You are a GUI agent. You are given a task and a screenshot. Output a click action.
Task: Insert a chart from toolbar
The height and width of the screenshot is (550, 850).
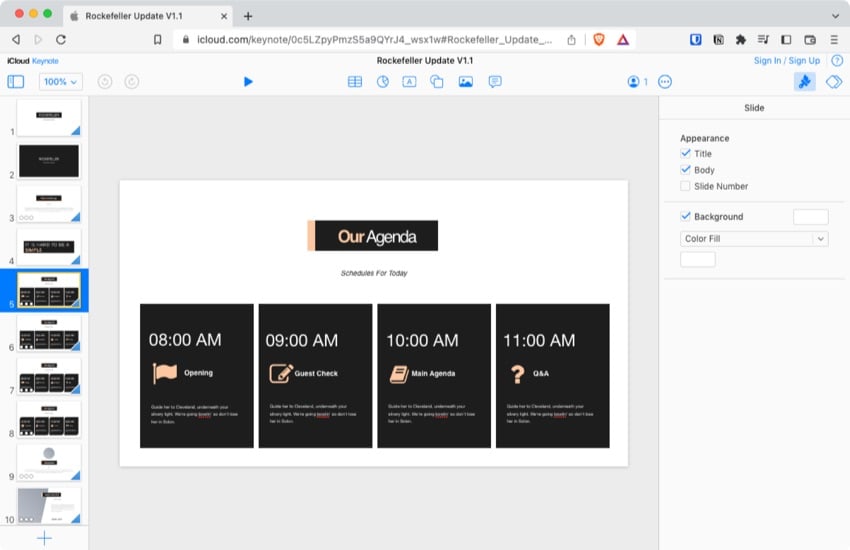tap(383, 82)
